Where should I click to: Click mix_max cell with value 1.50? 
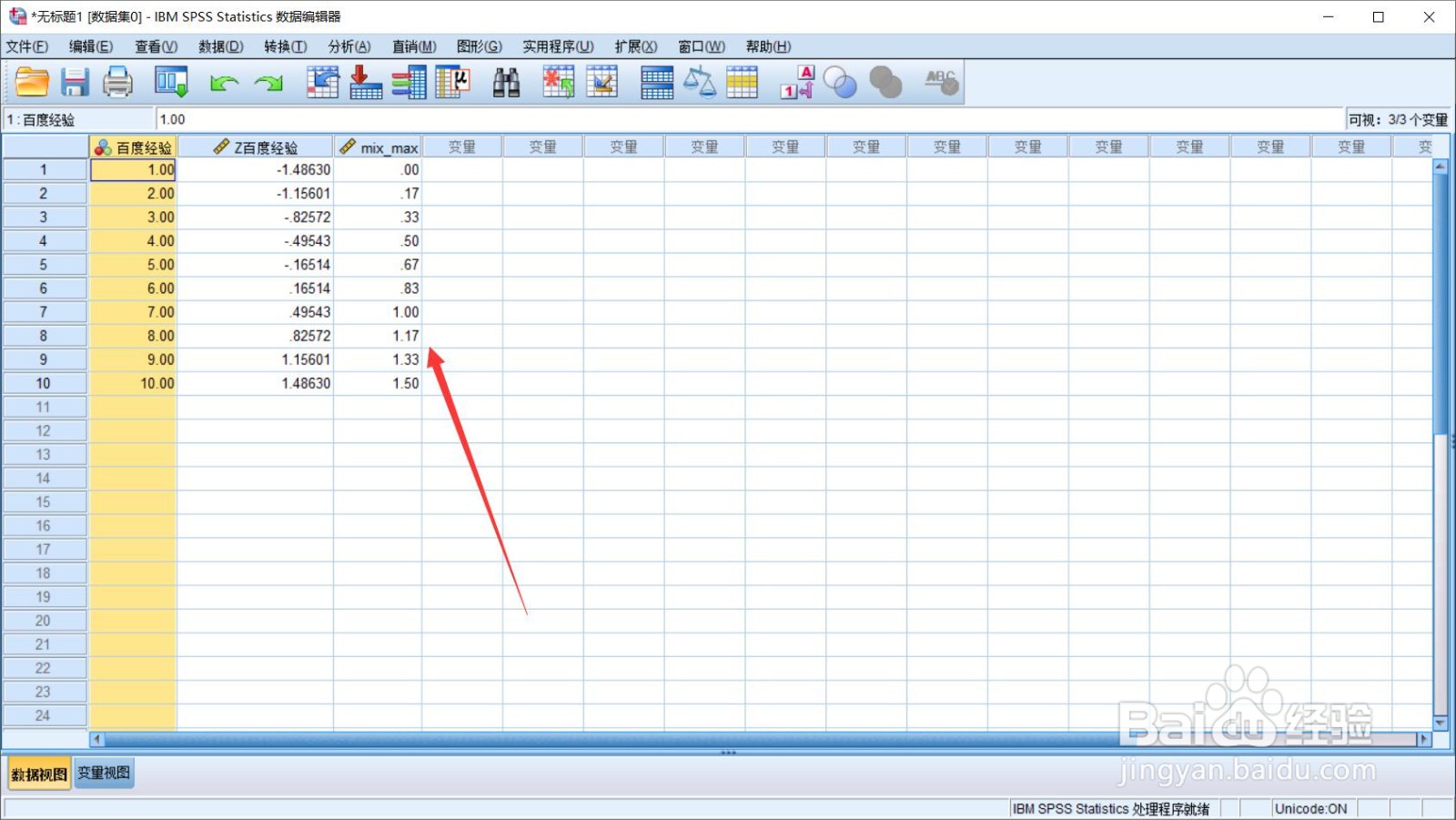(x=378, y=383)
